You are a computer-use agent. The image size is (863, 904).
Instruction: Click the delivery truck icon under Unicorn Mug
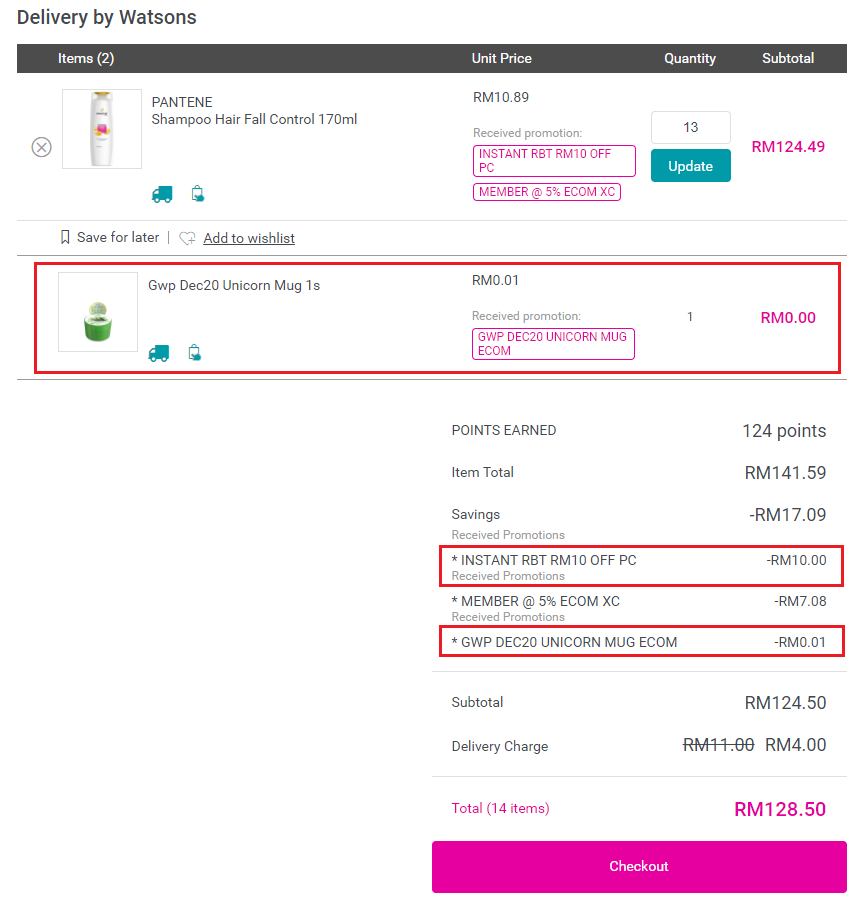(159, 352)
